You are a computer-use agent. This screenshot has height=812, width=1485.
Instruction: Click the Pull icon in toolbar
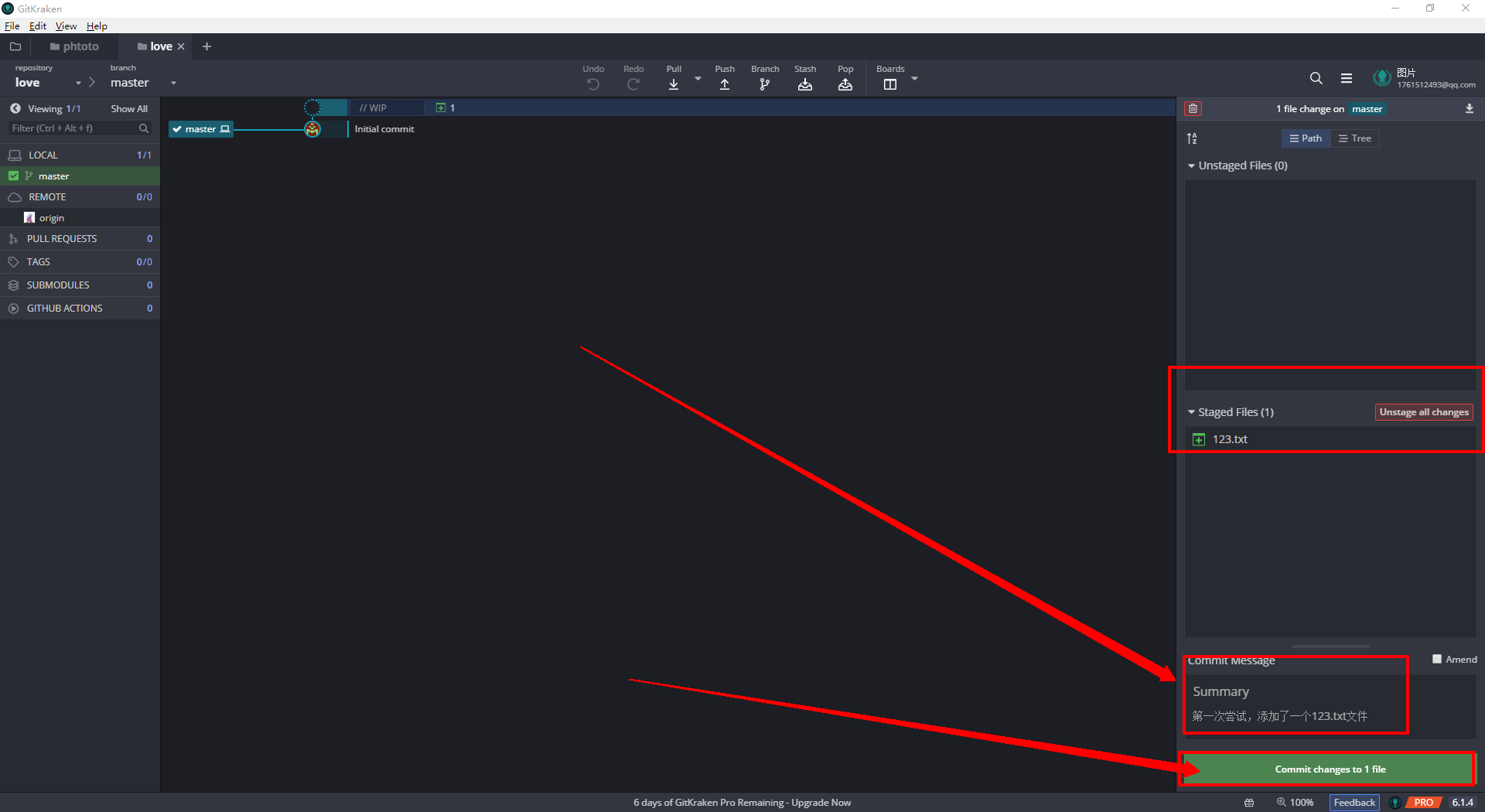[x=674, y=84]
